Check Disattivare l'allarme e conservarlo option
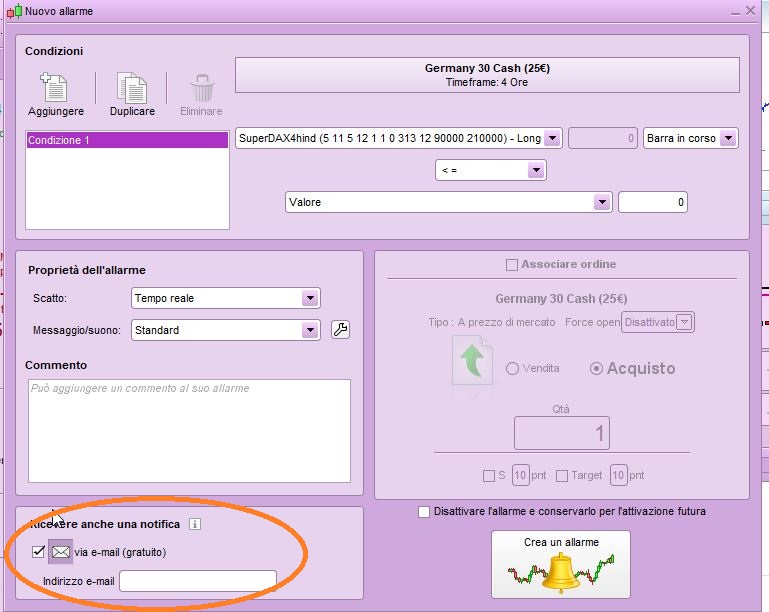Screen dimensions: 769x612 [x=424, y=512]
